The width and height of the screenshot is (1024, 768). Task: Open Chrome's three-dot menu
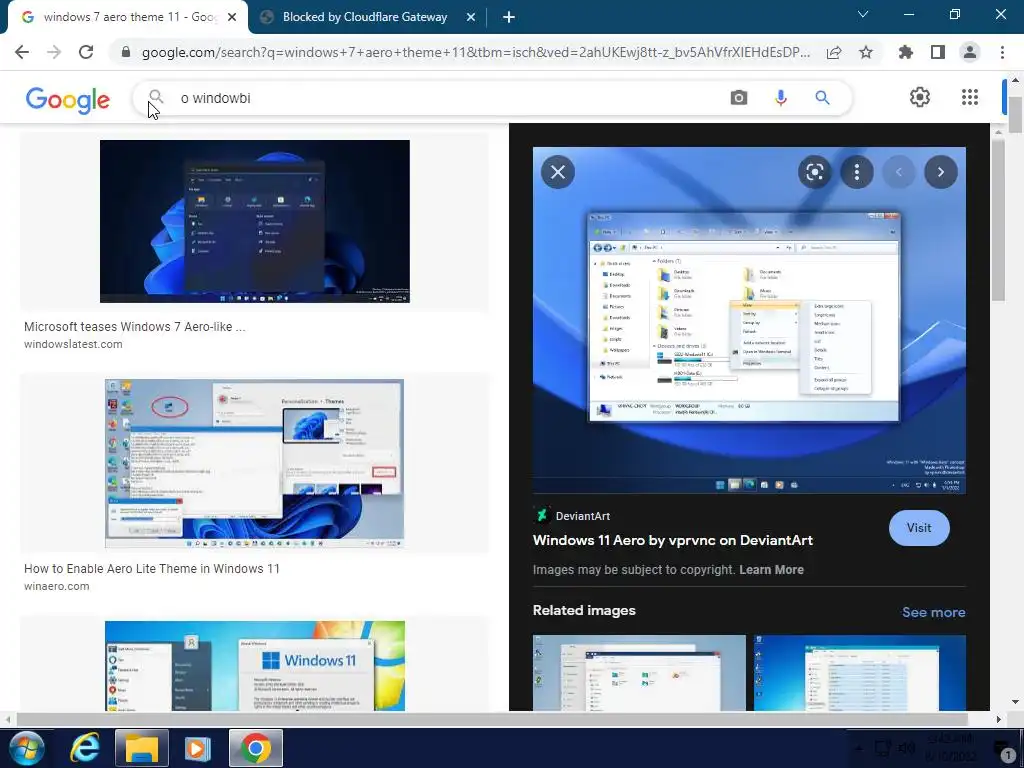tap(1002, 52)
